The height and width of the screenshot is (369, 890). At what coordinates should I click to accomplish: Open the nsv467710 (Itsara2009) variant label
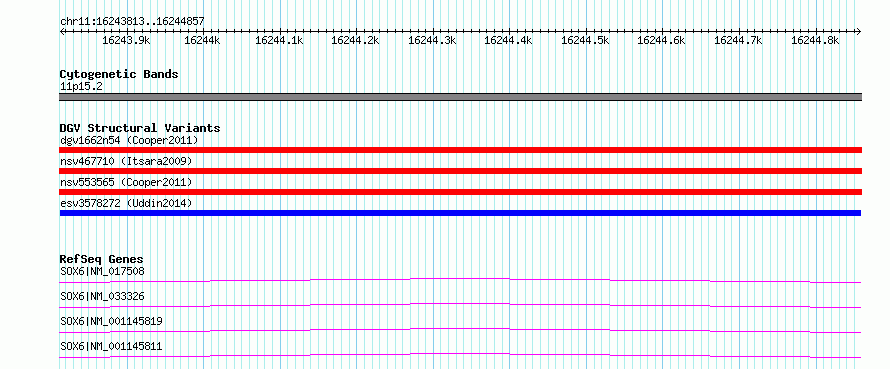tap(126, 161)
